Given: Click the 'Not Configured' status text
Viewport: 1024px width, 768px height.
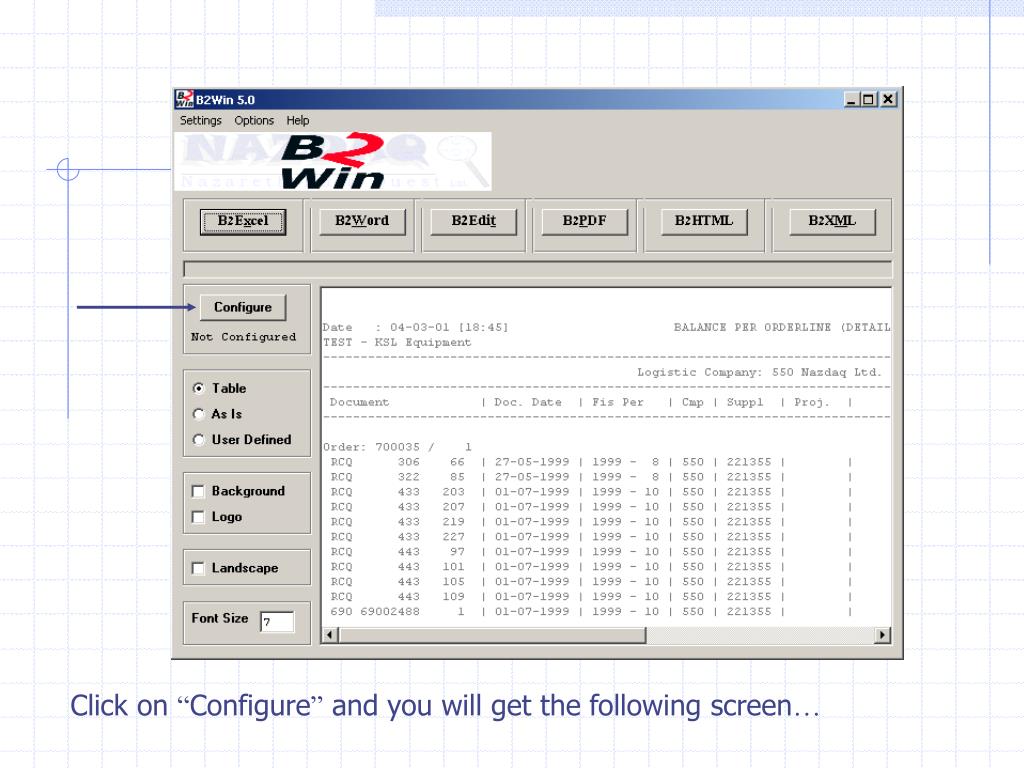Looking at the screenshot, I should pos(244,337).
